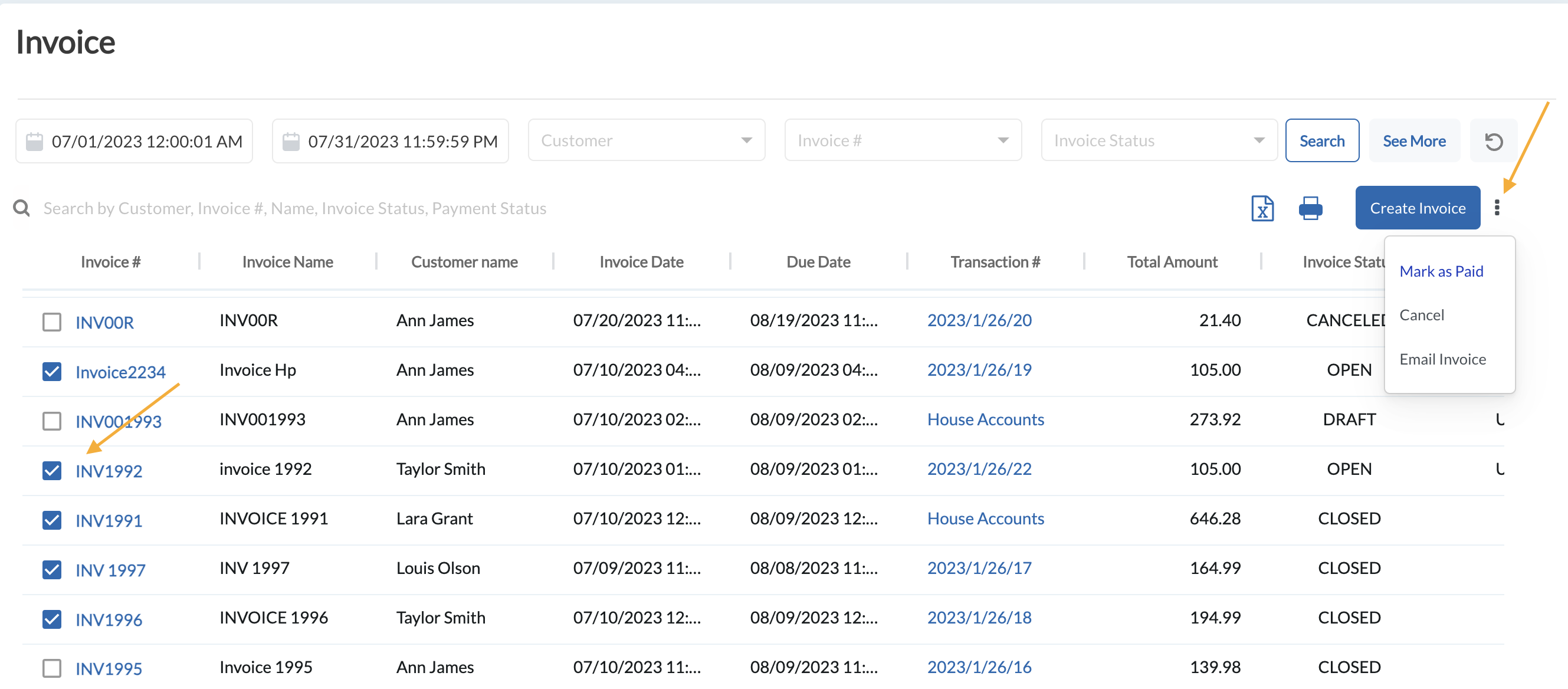The height and width of the screenshot is (689, 1568).
Task: Open the three-dot actions menu
Action: coord(1498,208)
